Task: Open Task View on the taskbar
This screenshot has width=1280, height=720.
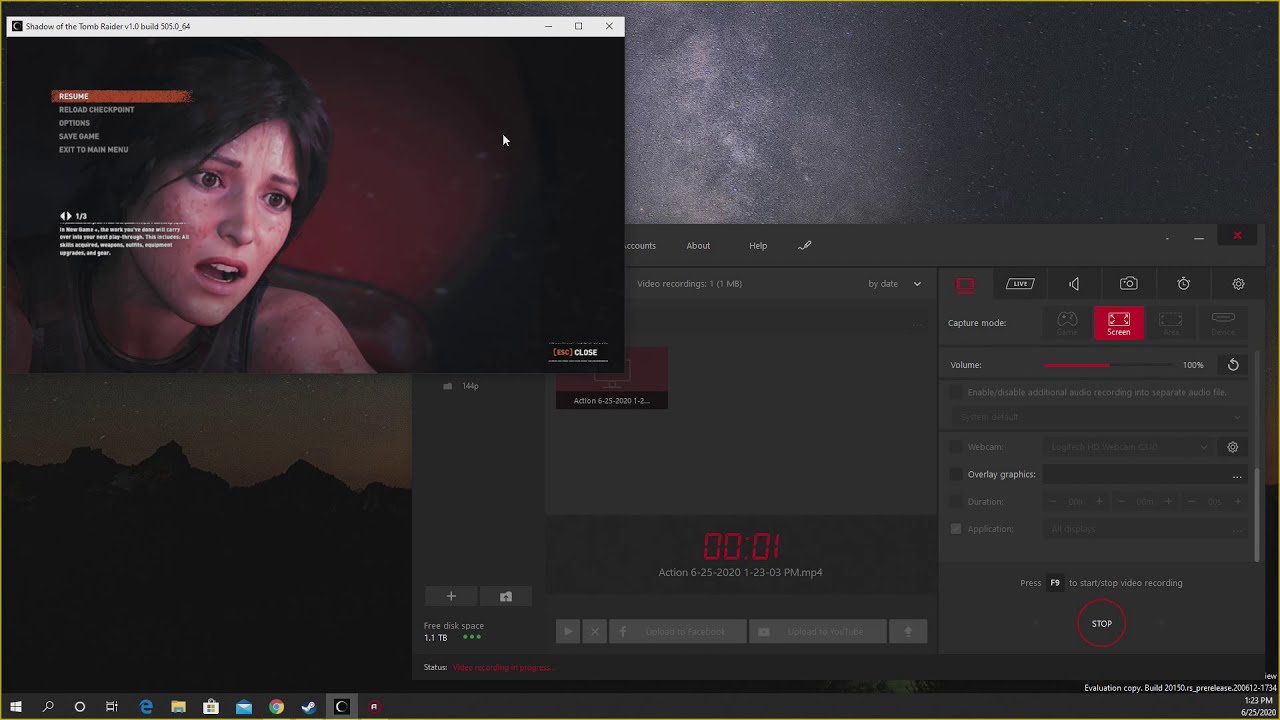Action: (x=112, y=707)
